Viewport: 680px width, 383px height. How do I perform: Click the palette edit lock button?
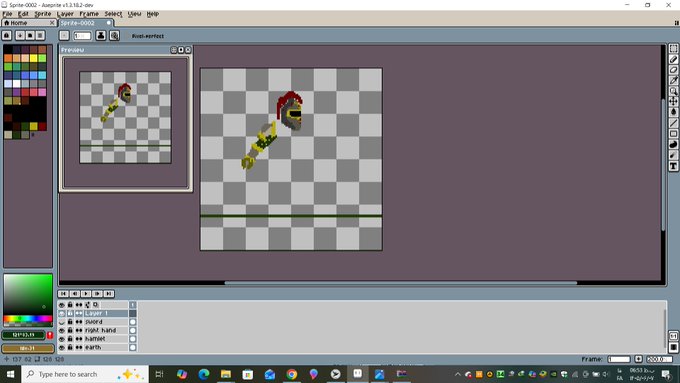tap(7, 36)
